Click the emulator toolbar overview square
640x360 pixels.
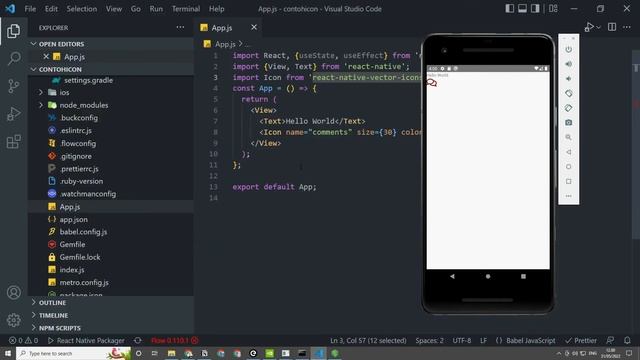click(569, 181)
